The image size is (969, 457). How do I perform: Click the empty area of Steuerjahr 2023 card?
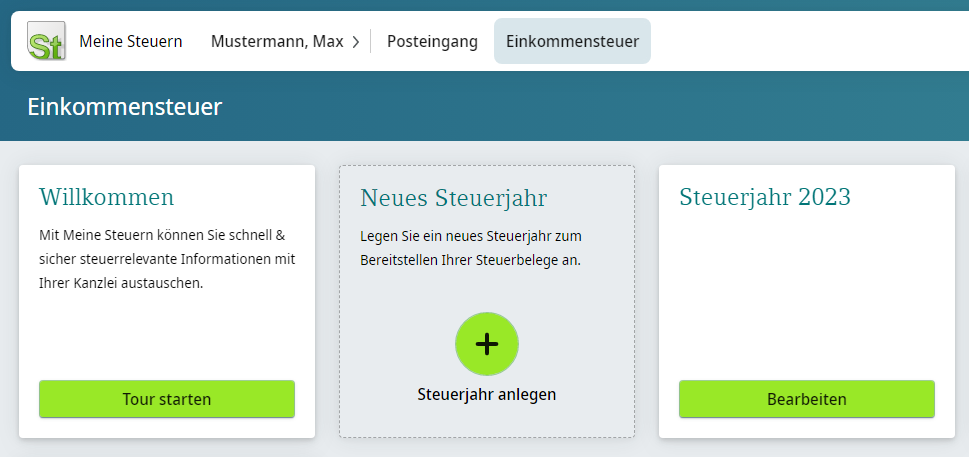pos(806,295)
